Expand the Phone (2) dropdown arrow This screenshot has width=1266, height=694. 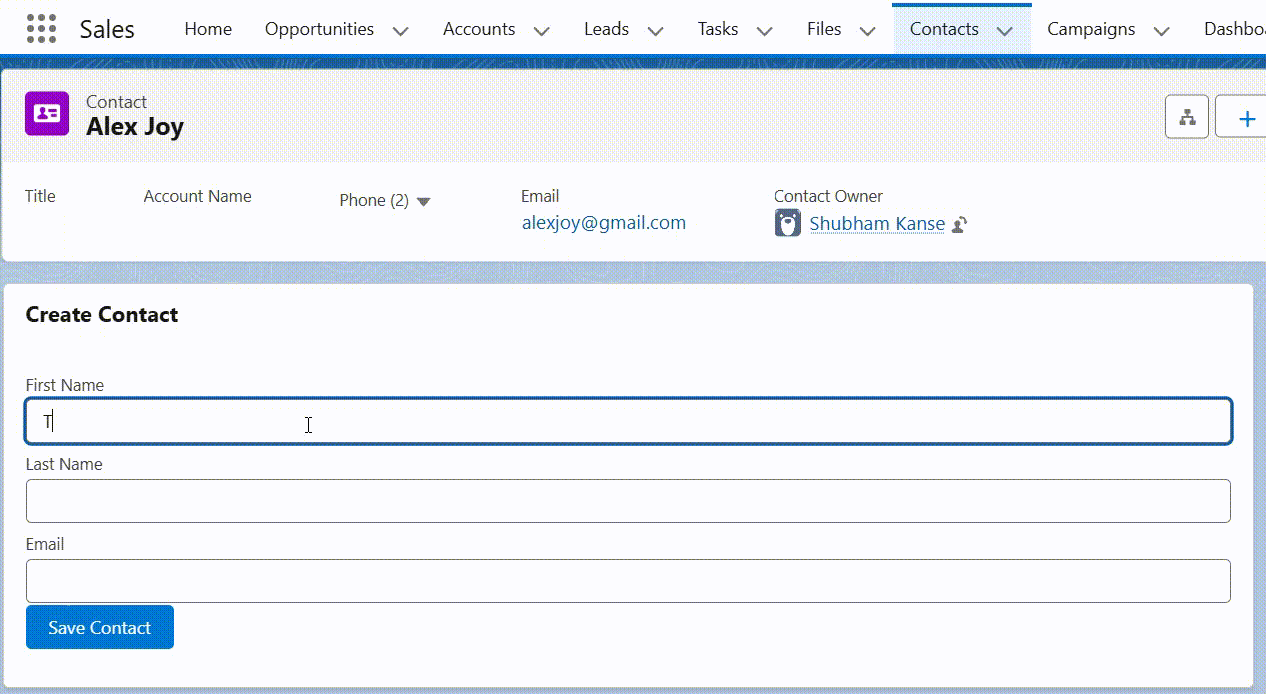click(423, 201)
